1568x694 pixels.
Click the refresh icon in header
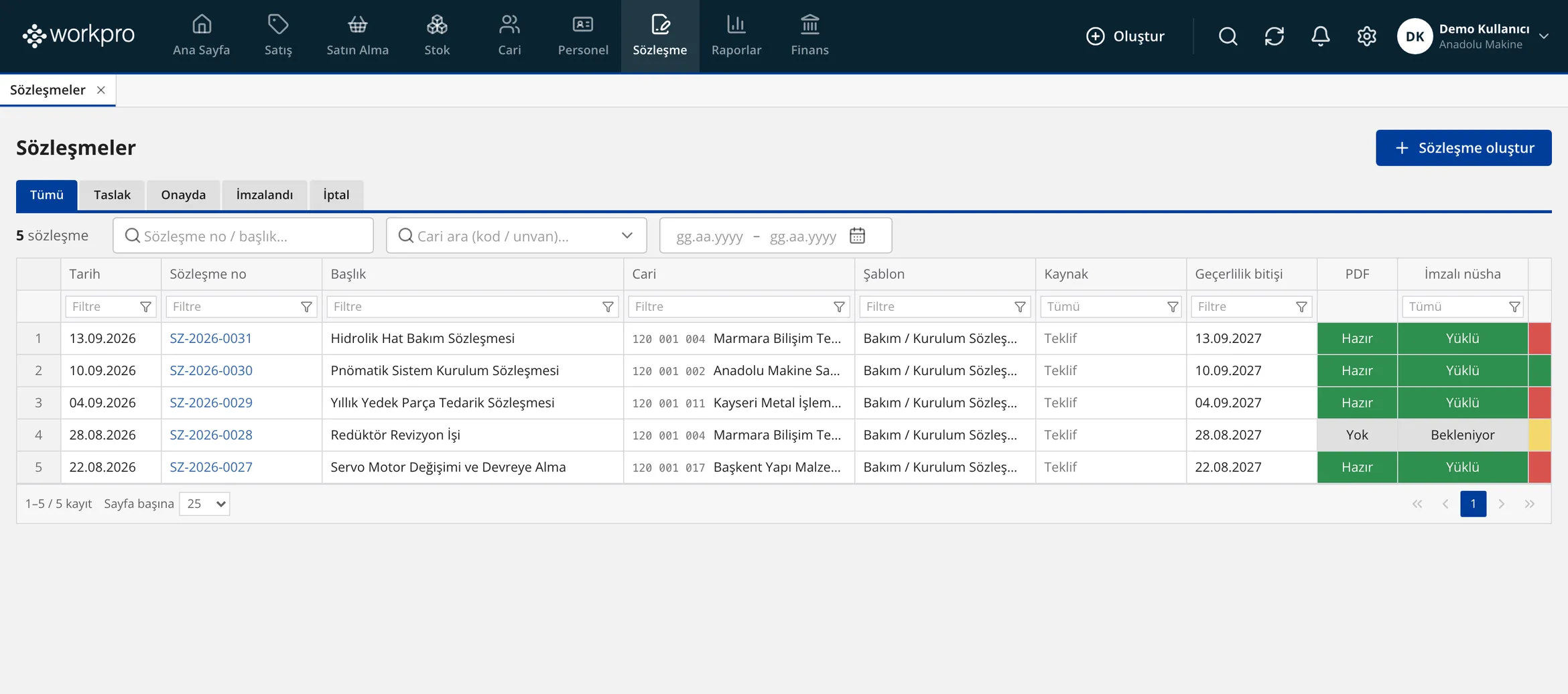pos(1274,36)
